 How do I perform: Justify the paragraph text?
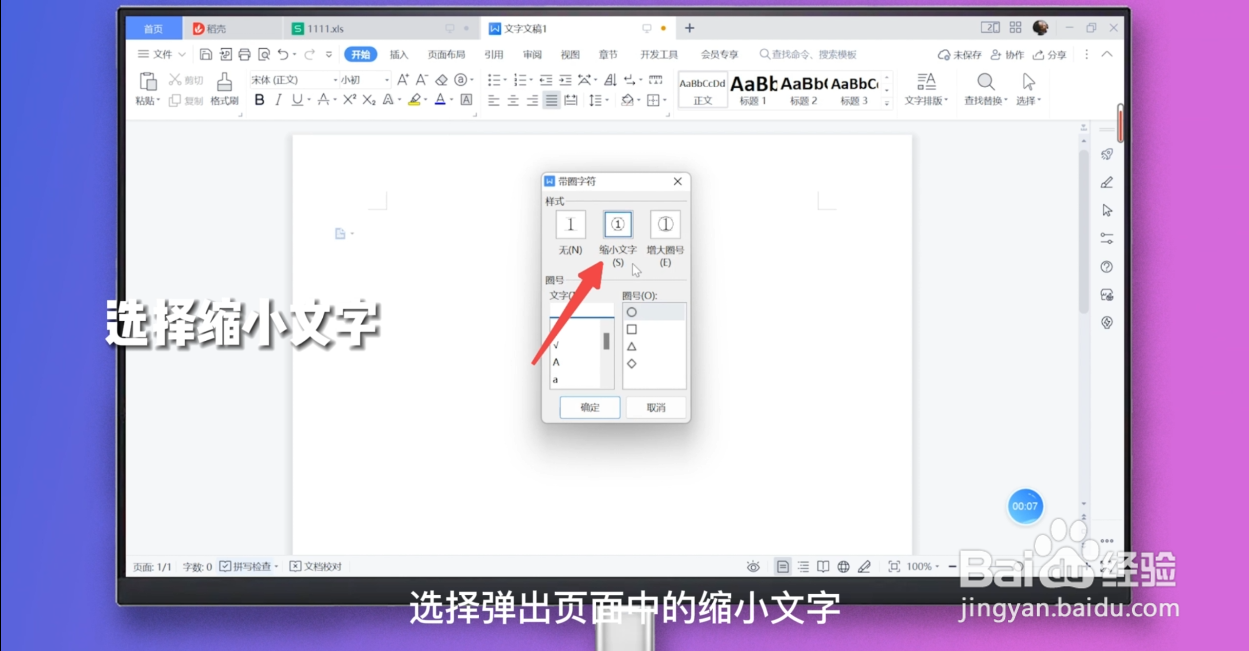coord(551,100)
